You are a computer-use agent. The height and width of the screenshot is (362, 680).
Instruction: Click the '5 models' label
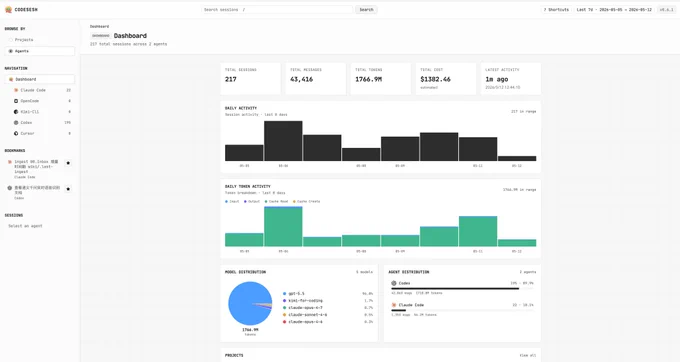[364, 272]
